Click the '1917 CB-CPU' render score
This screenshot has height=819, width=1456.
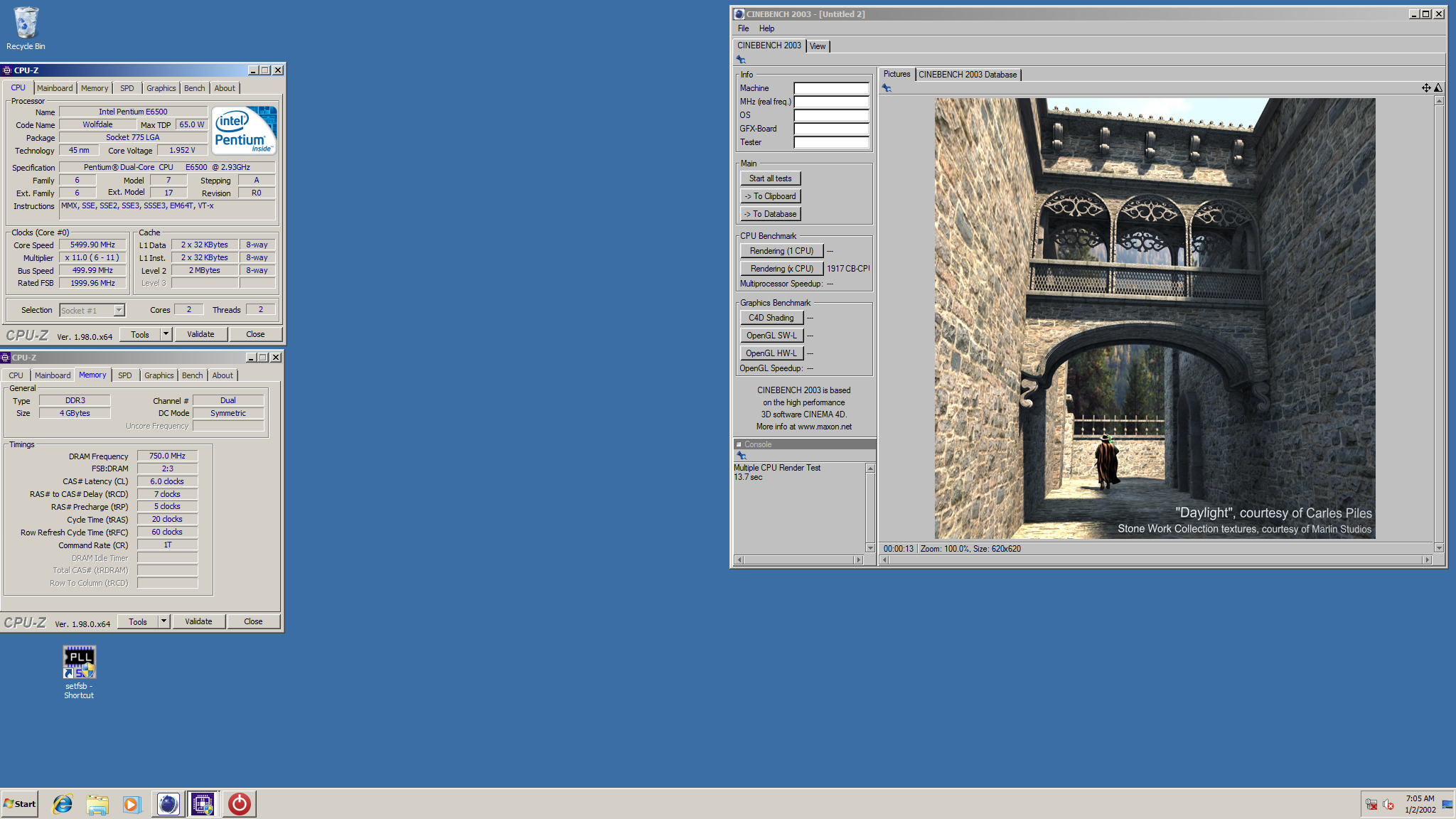coord(848,269)
